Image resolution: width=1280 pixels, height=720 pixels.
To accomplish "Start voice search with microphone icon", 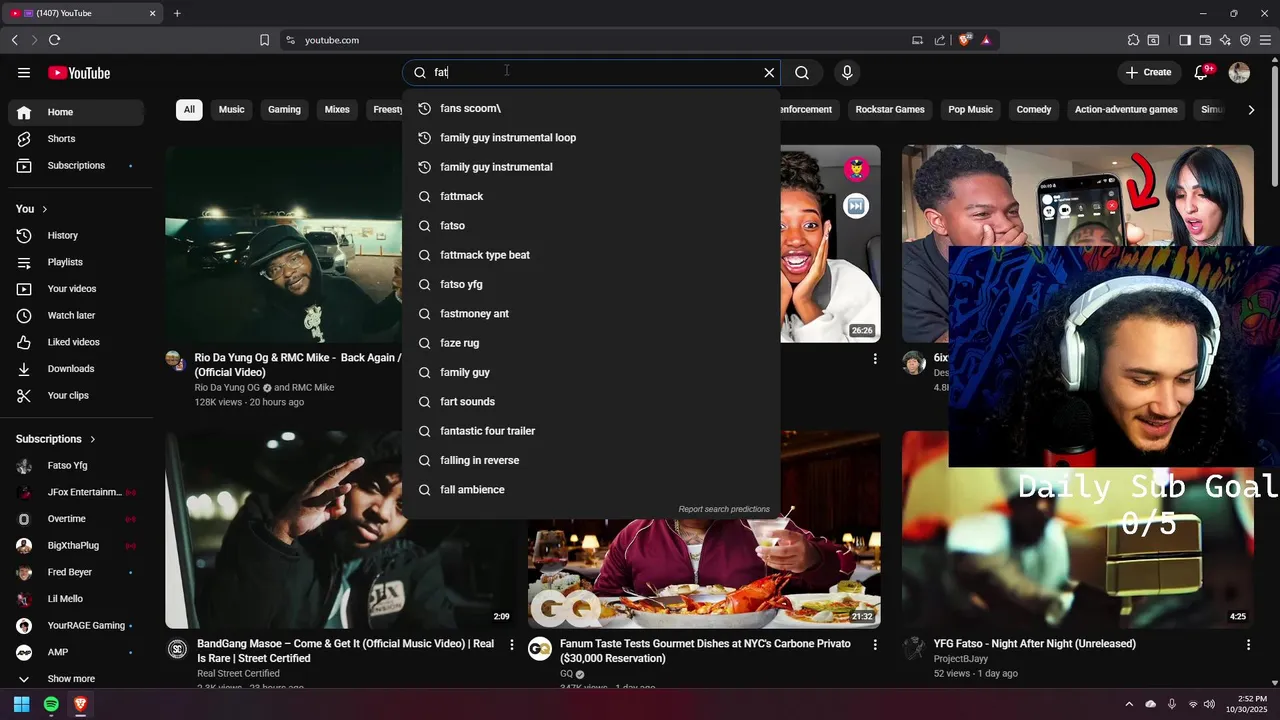I will click(847, 72).
